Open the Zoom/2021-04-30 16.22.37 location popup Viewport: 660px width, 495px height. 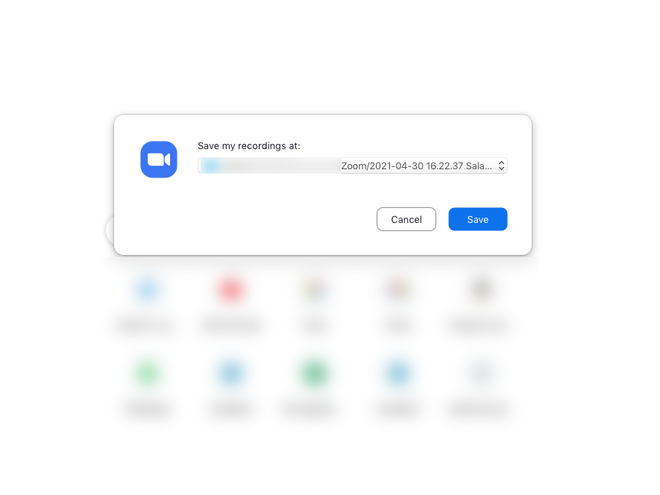pos(353,165)
